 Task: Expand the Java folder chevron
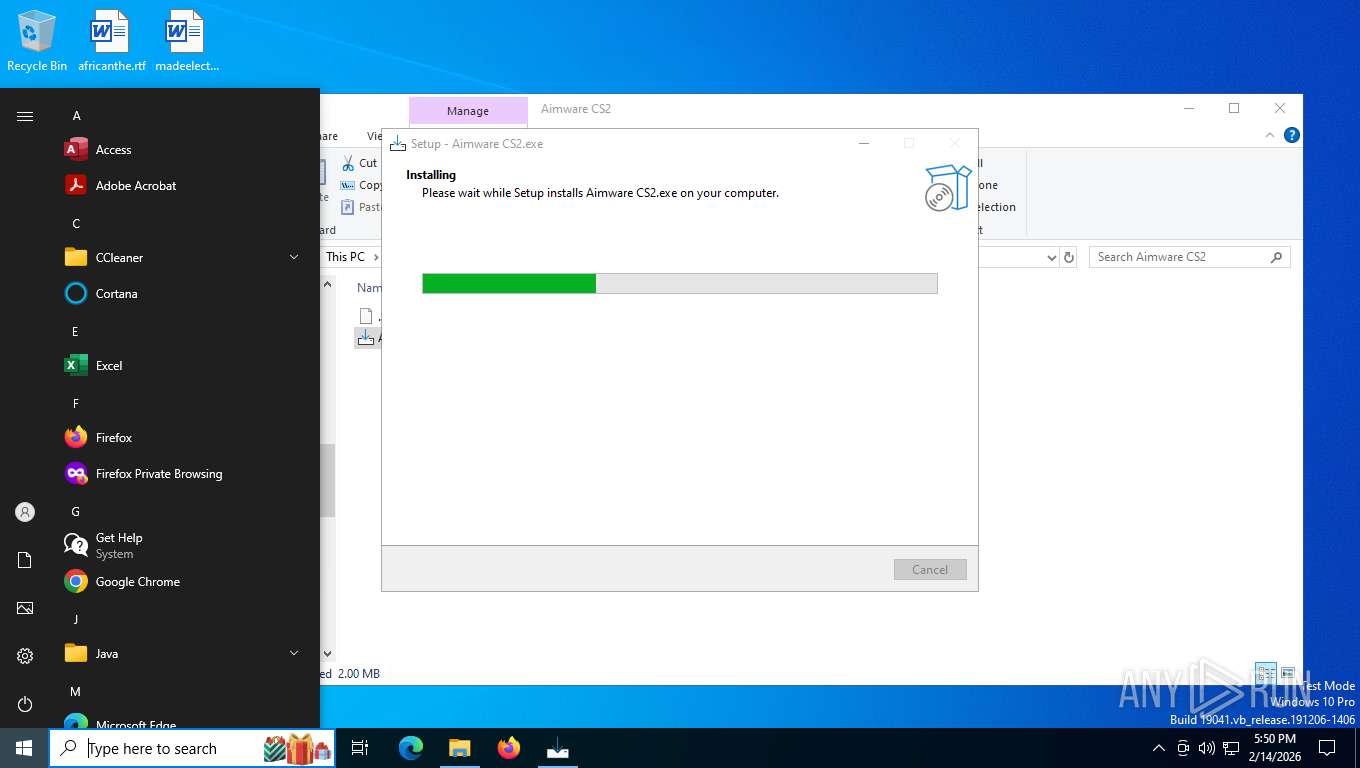coord(294,654)
